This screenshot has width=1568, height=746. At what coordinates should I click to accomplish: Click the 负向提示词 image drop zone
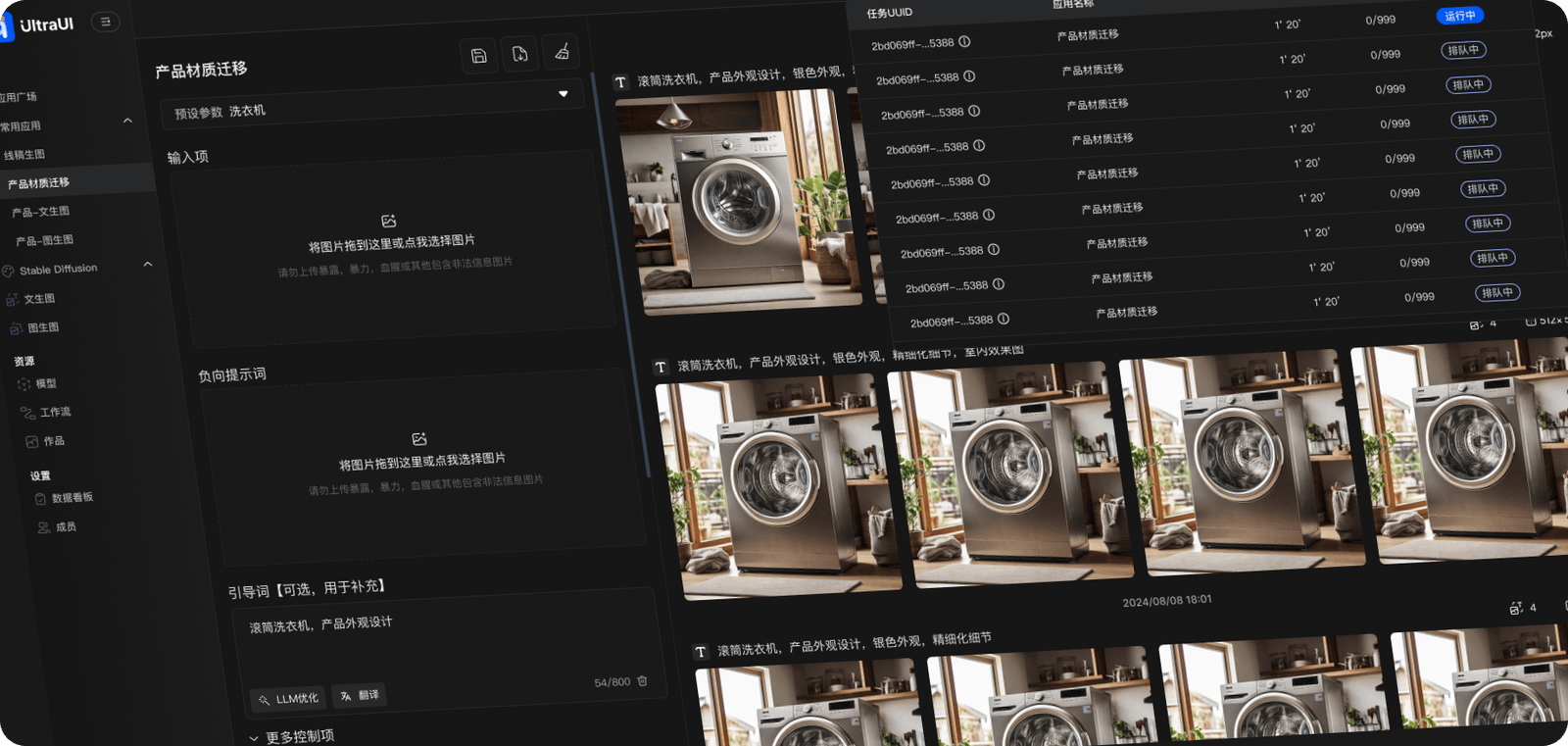[x=423, y=468]
